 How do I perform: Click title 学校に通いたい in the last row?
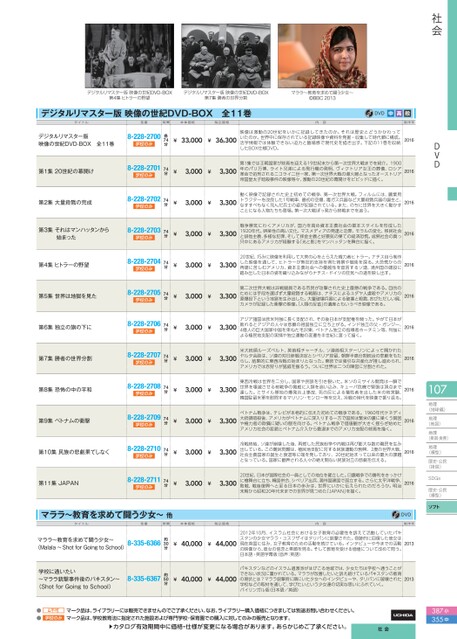57,571
